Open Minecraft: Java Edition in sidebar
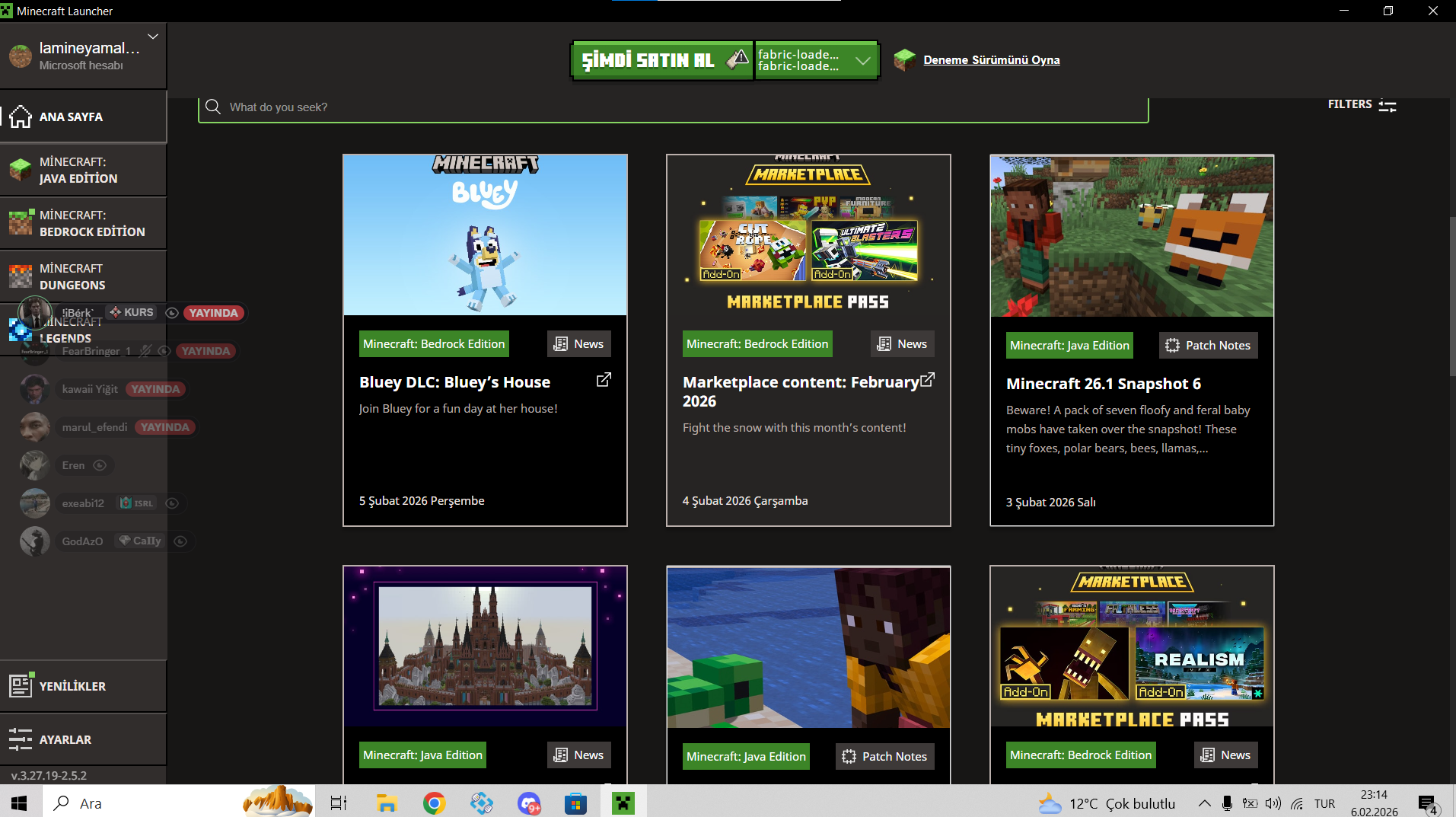This screenshot has width=1456, height=817. 83,170
